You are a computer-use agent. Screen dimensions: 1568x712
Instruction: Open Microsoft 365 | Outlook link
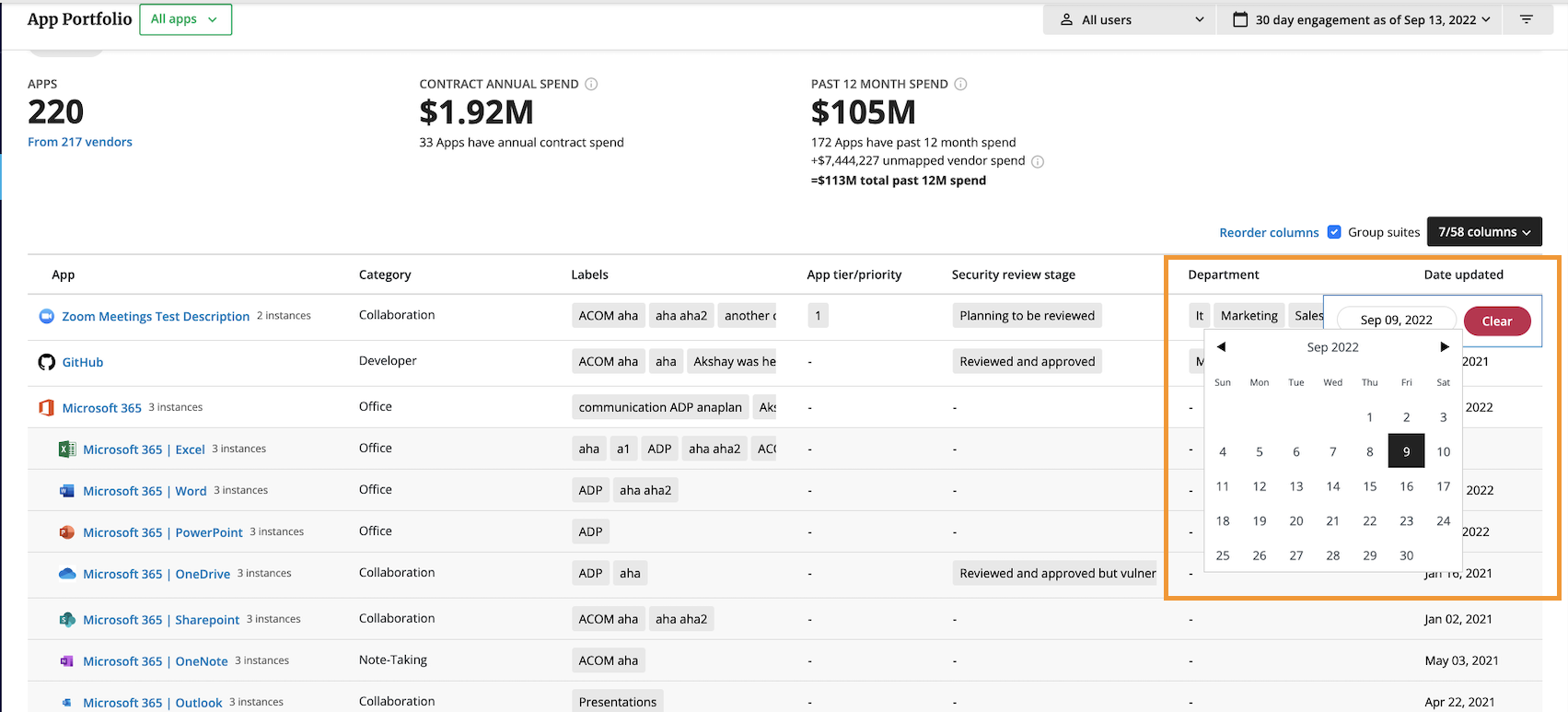pos(153,703)
